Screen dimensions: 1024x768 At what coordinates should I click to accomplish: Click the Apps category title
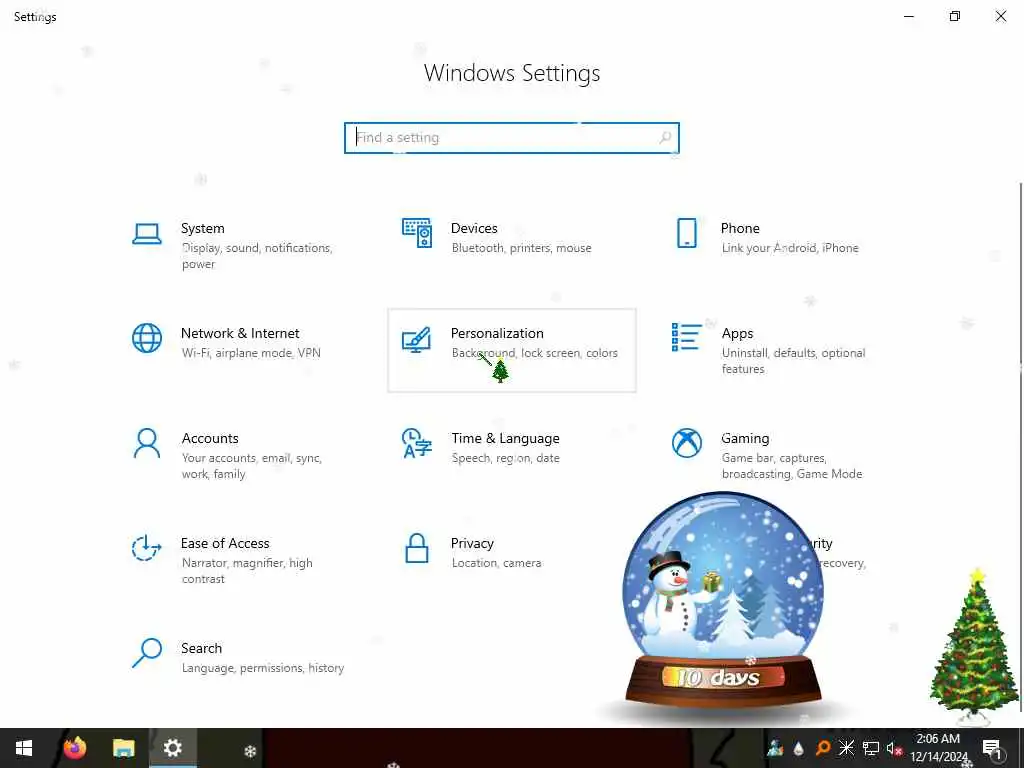click(x=737, y=334)
